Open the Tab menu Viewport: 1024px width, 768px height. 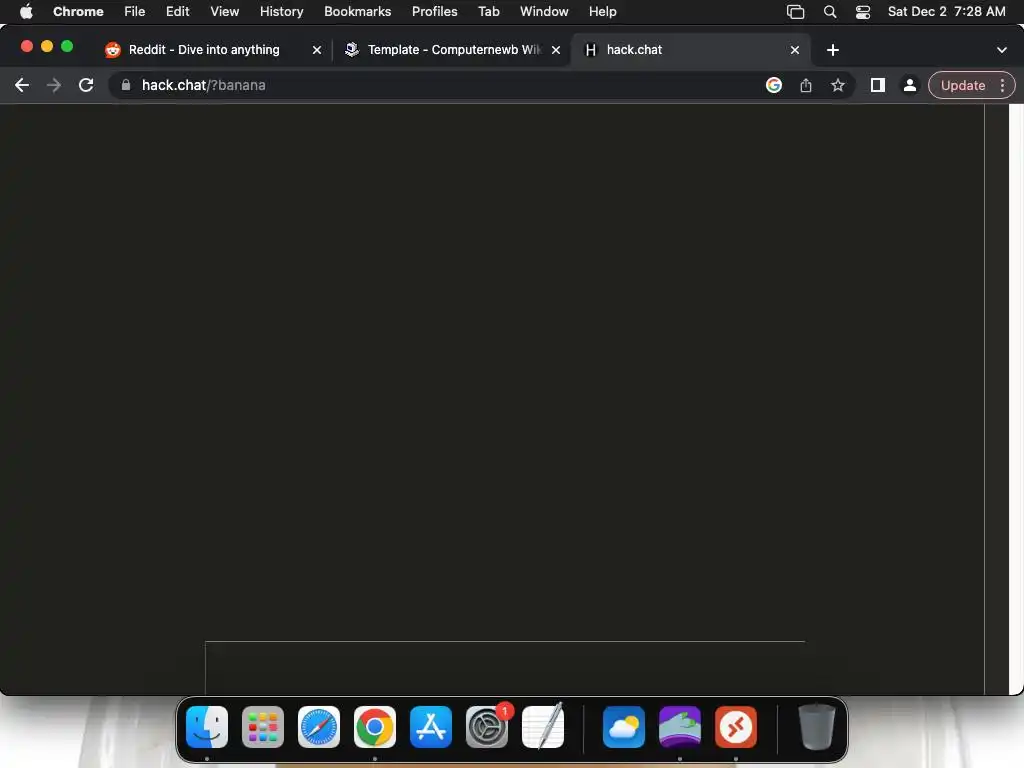[x=488, y=12]
